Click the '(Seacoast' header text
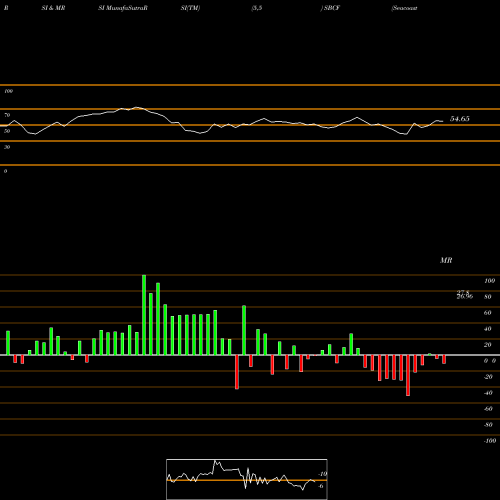The width and height of the screenshot is (500, 500). [404, 8]
